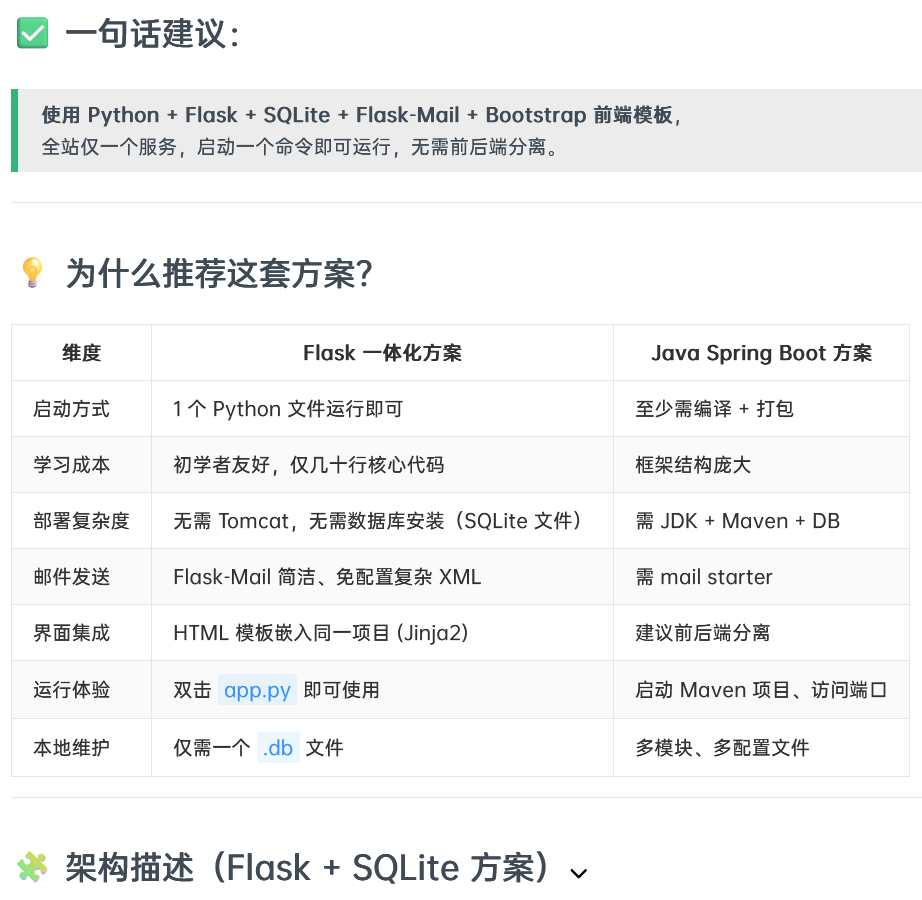Screen dimensions: 922x900
Task: Click the quote line 全站仅一个服务
Action: coord(300,147)
